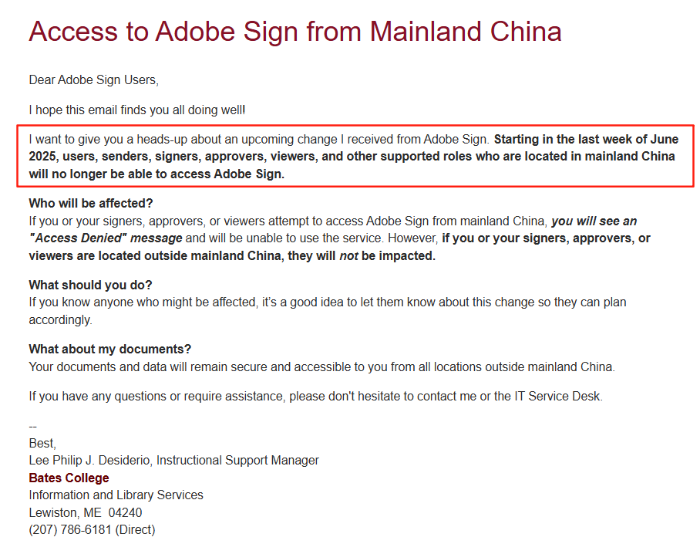Viewport: 700px width, 554px height.
Task: Click the 'What should you do?' heading
Action: click(90, 285)
